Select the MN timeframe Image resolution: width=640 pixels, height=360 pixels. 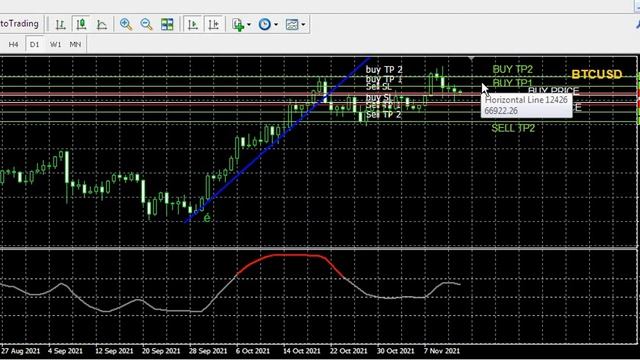(x=75, y=44)
